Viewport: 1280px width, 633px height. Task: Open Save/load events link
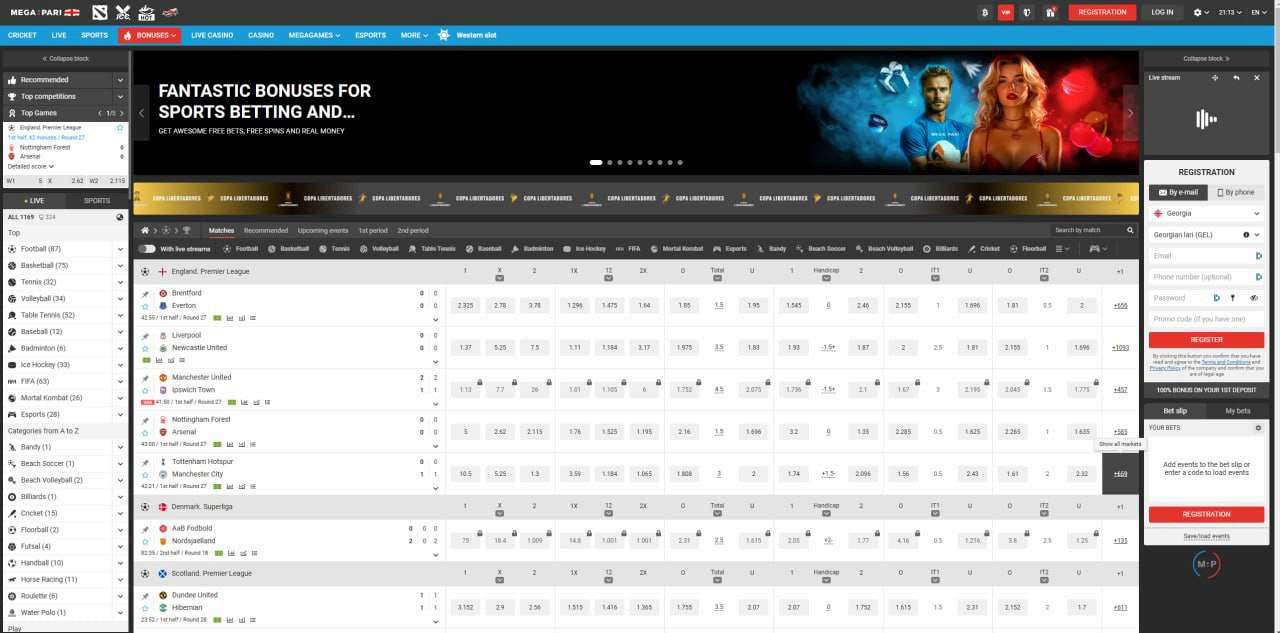point(1206,536)
